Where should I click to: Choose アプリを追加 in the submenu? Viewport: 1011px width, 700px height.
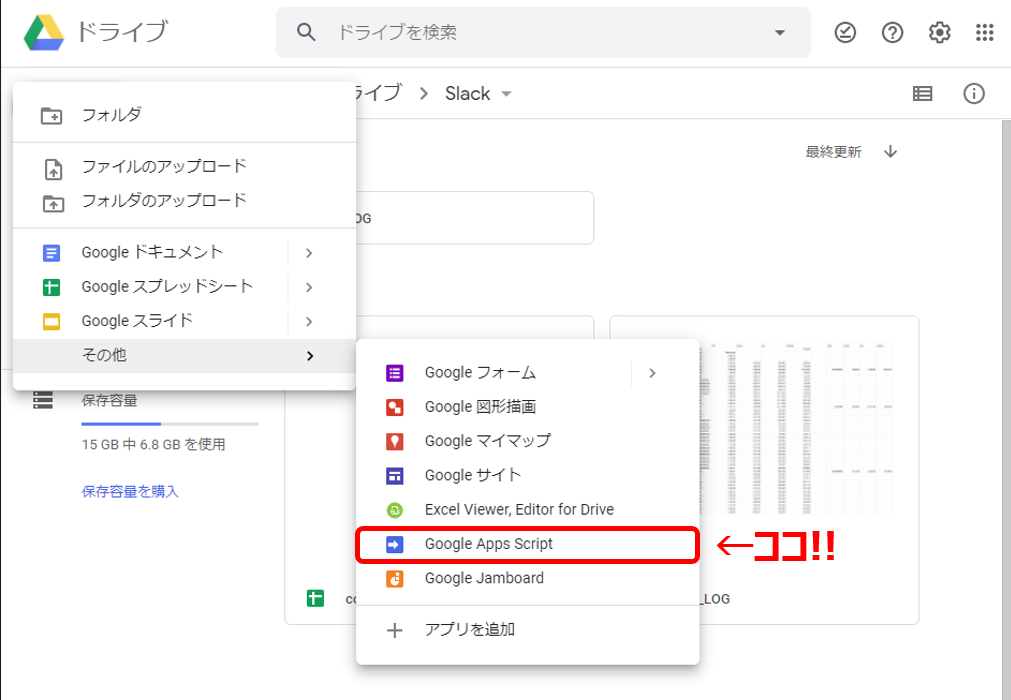point(527,630)
